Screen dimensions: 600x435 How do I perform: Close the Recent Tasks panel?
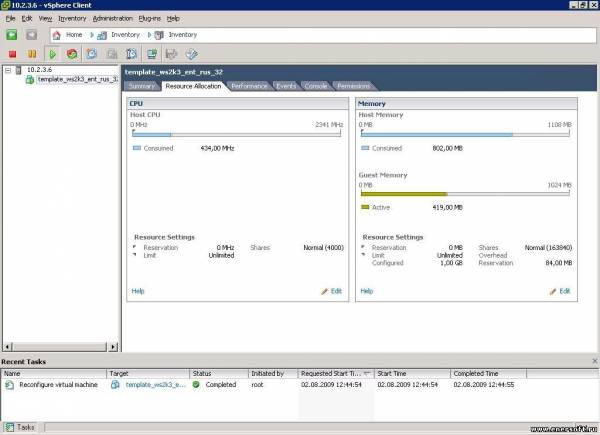point(595,361)
